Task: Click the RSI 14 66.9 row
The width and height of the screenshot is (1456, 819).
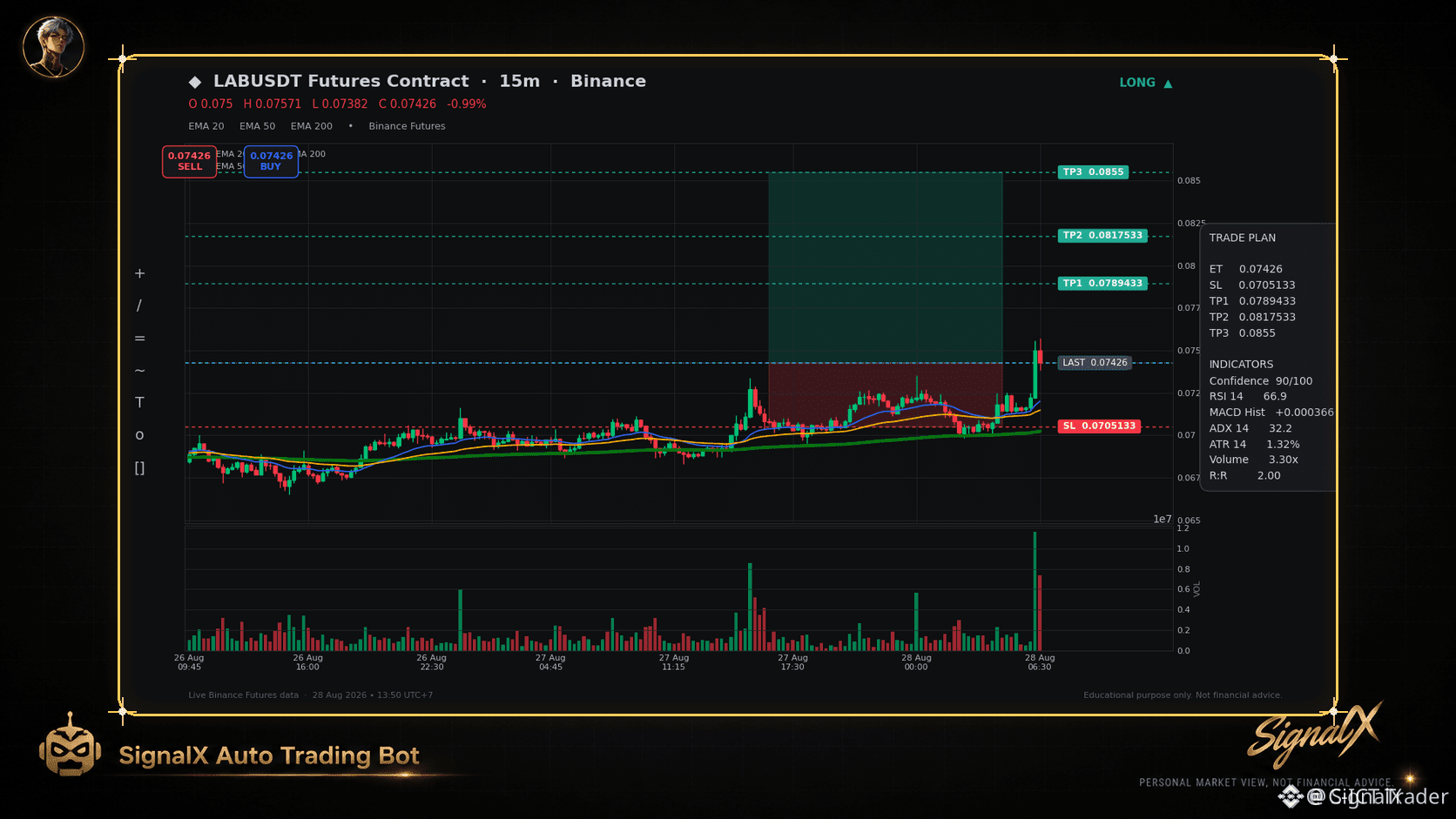Action: coord(1248,397)
